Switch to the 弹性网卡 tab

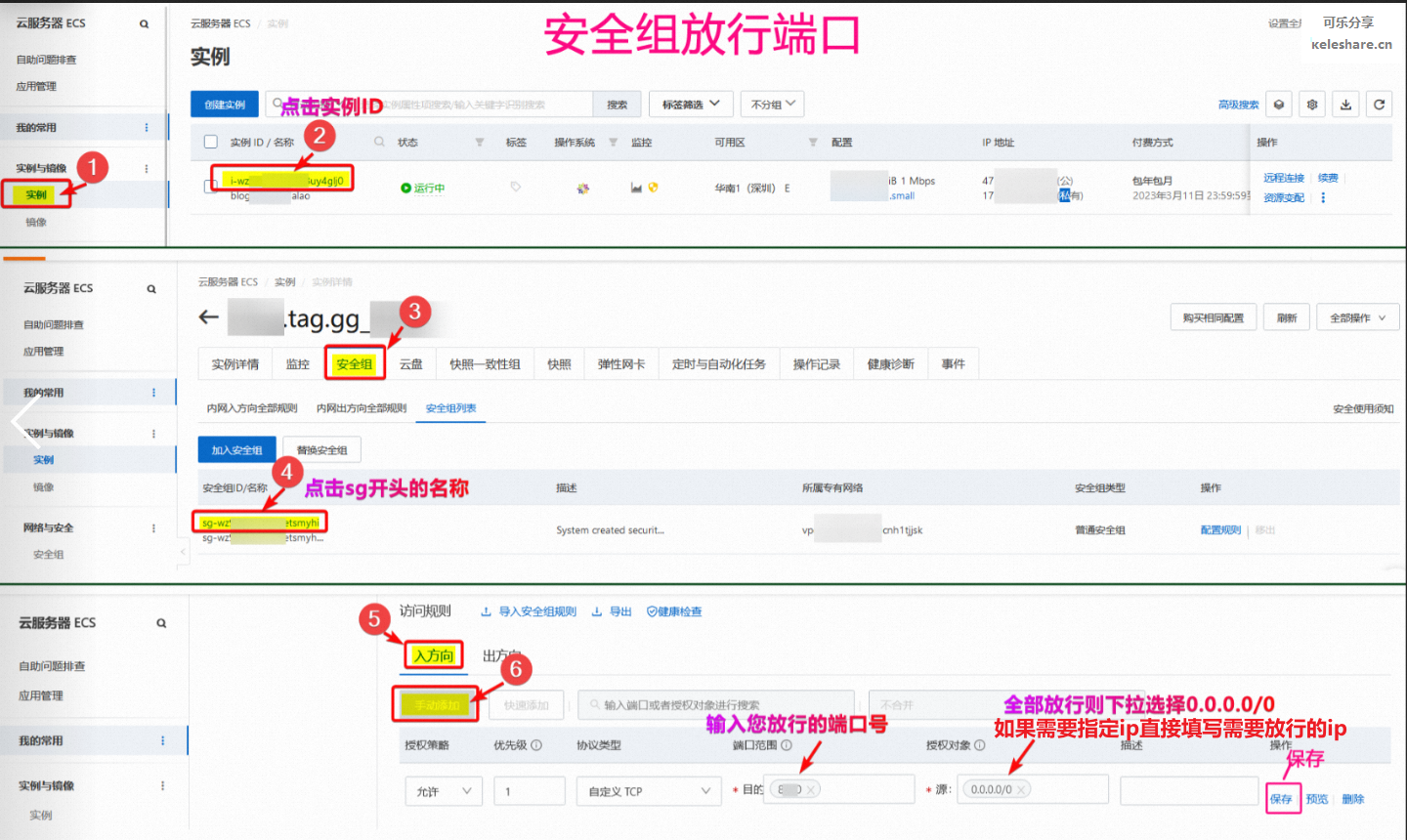point(621,364)
